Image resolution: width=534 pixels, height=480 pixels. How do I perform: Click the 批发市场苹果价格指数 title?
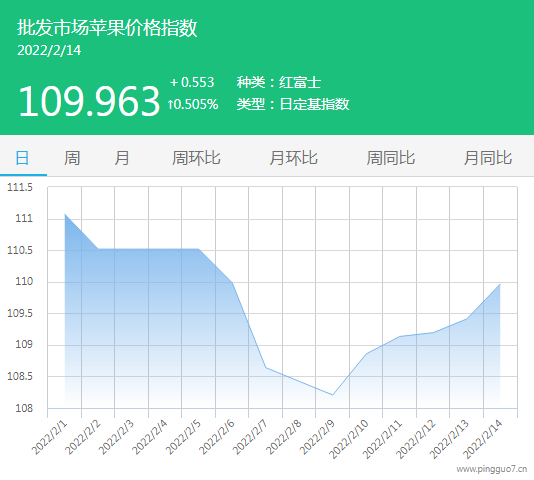107,28
